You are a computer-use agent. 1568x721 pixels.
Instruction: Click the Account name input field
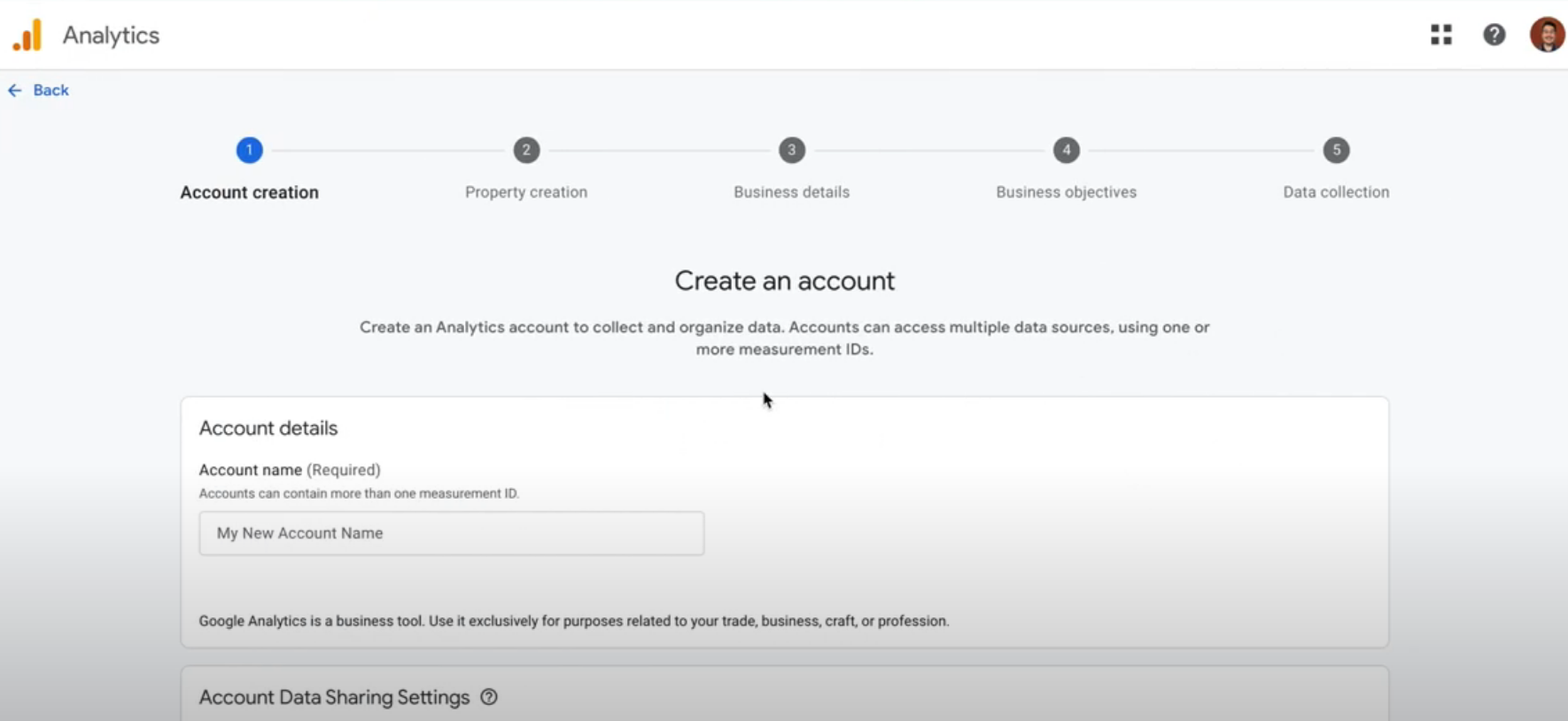pos(452,533)
